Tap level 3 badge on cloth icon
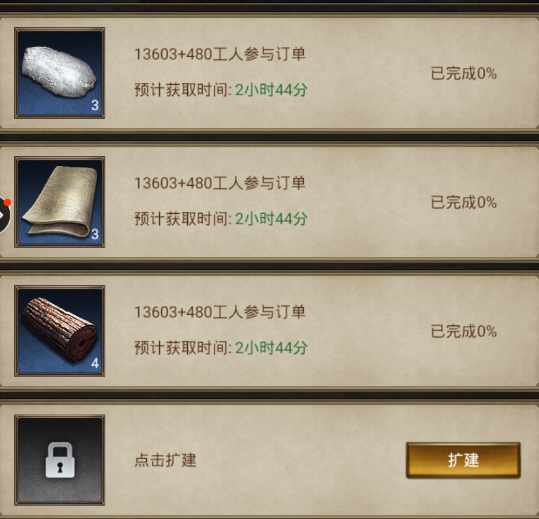This screenshot has width=539, height=519. point(95,234)
